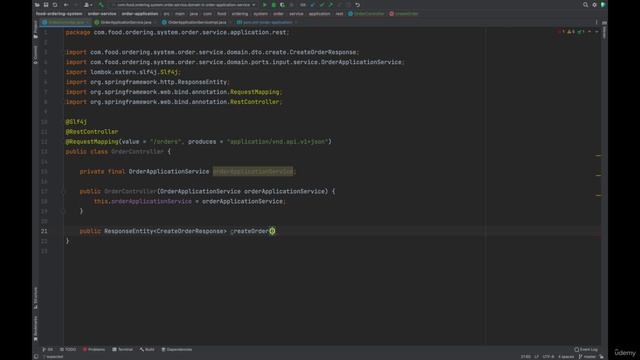Screen dimensions: 640x360
Task: Switch to OrderApplicationServiceImpl.java tab
Action: [x=194, y=22]
